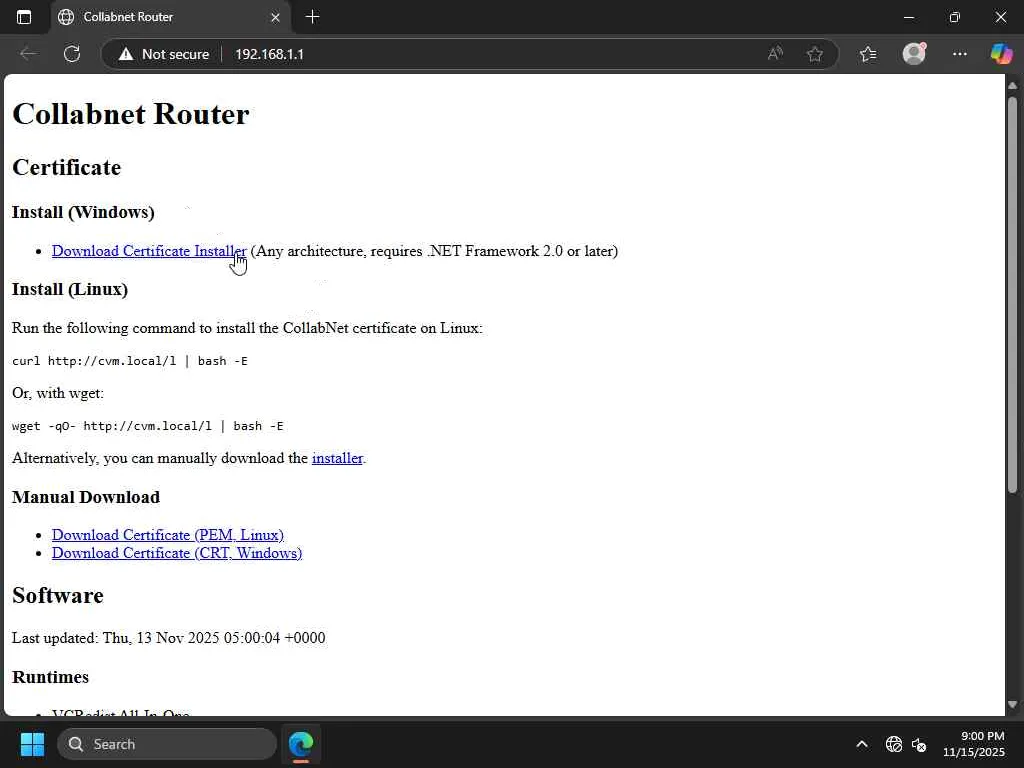The height and width of the screenshot is (768, 1024).
Task: Click Download Certificate Installer link
Action: [x=149, y=251]
